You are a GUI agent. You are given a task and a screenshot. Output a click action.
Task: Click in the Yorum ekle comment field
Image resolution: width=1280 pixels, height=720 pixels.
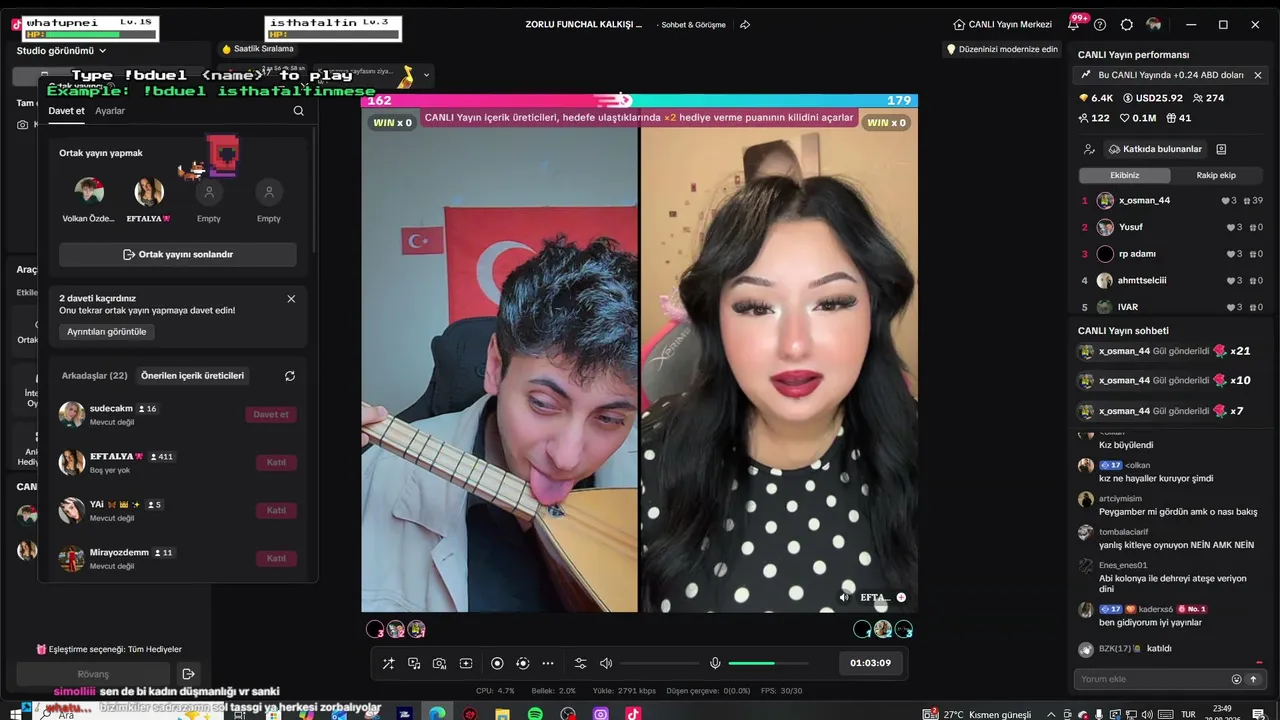pyautogui.click(x=1152, y=679)
